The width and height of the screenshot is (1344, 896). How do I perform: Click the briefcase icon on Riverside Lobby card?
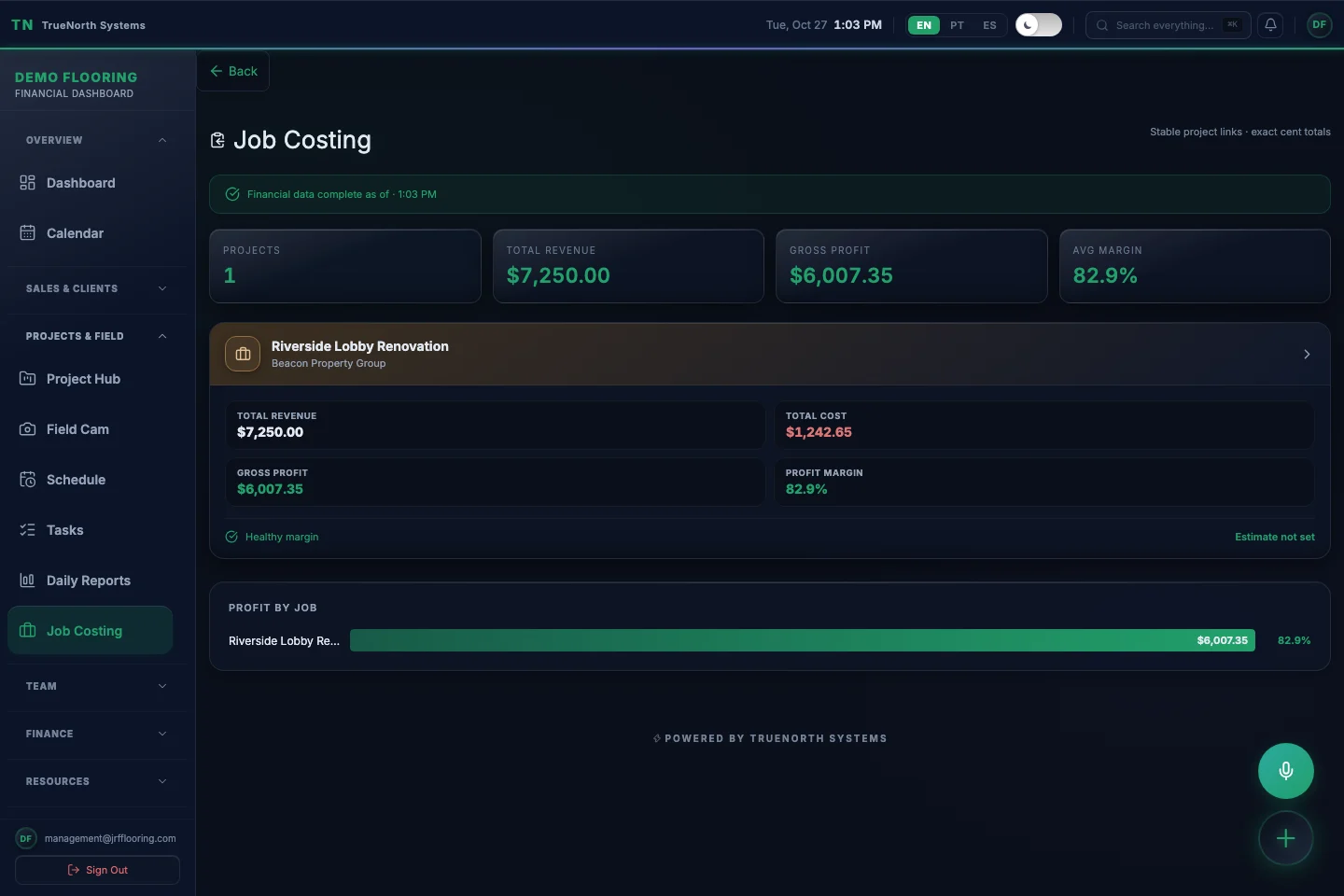coord(243,354)
